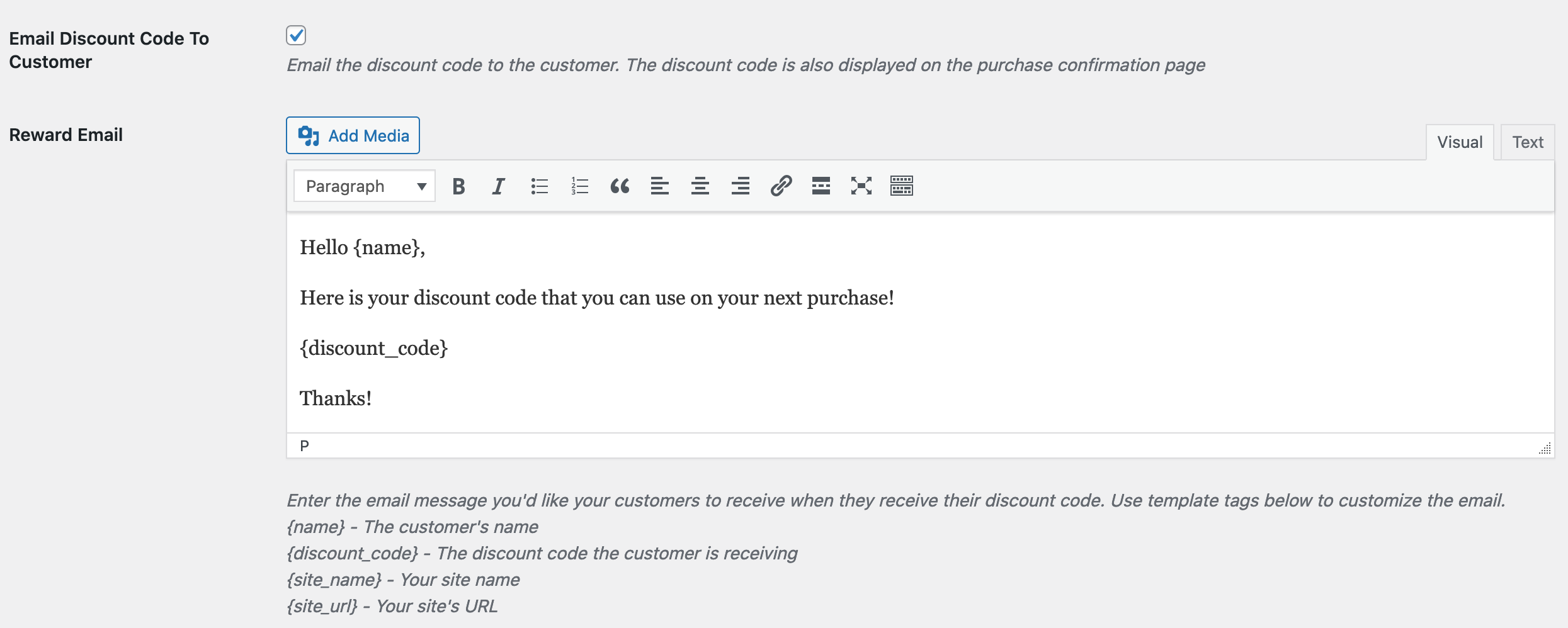Open the Paragraph format dropdown
The image size is (1568, 628).
click(365, 186)
